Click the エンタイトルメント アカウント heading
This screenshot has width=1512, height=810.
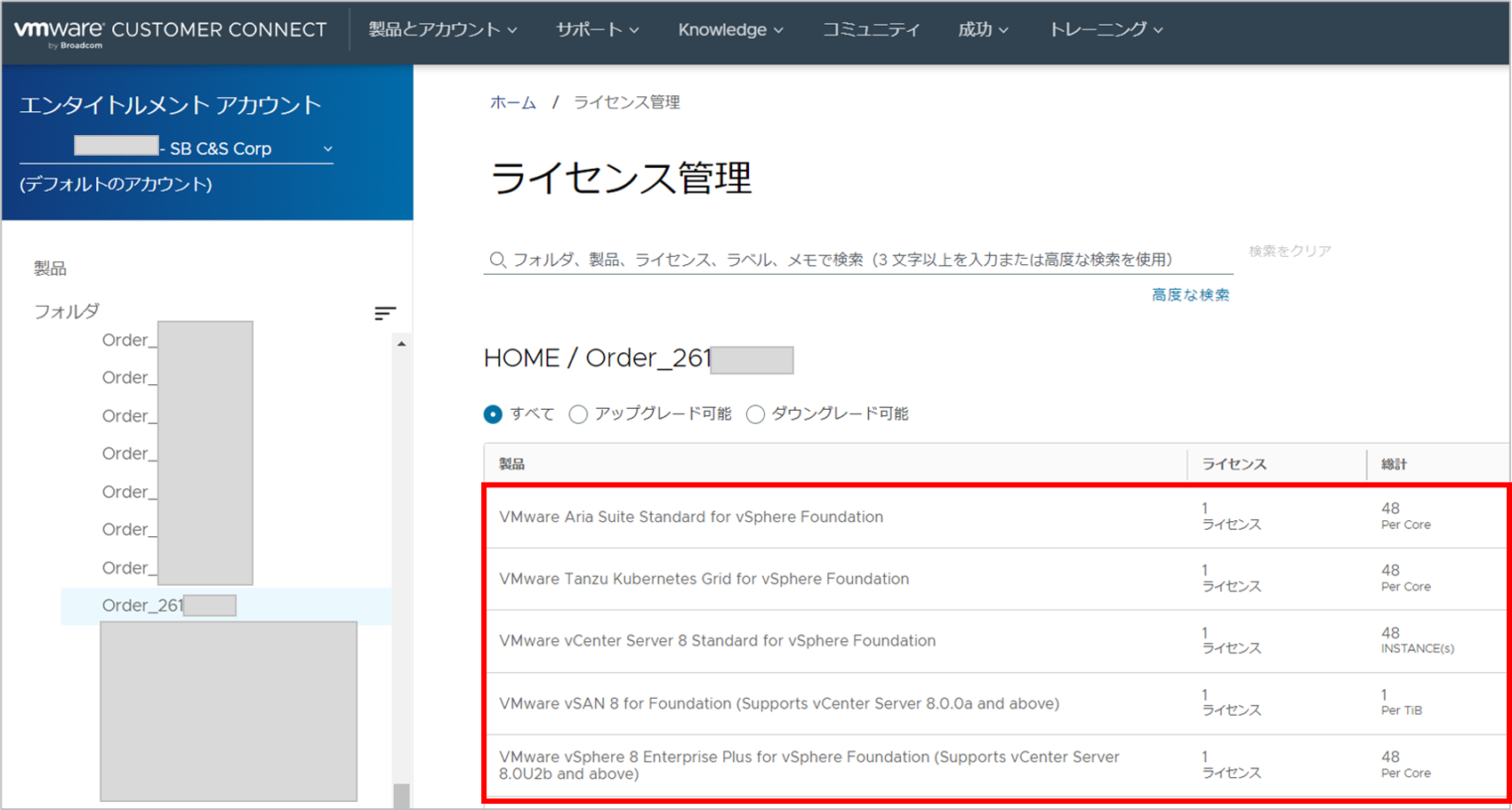170,105
